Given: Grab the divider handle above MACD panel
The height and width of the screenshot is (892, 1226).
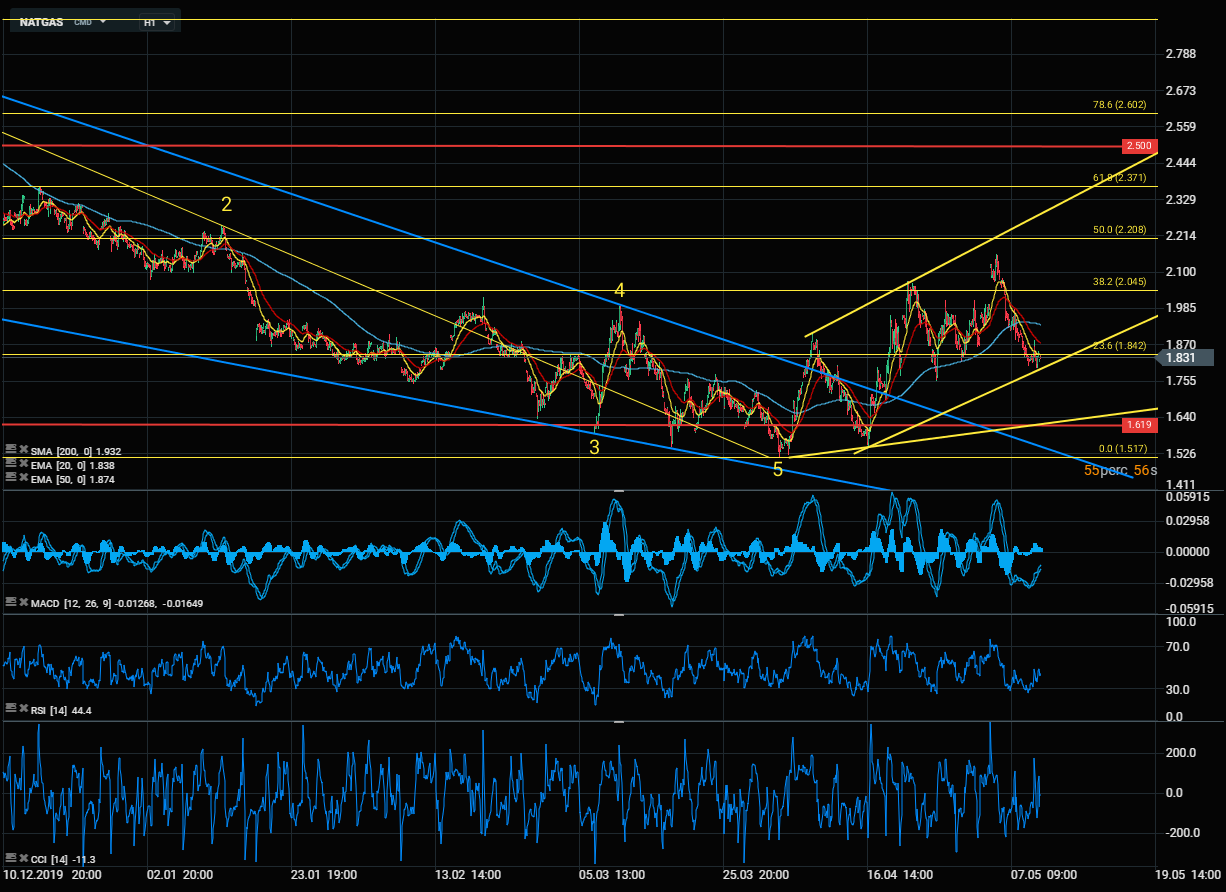Looking at the screenshot, I should click(x=619, y=491).
